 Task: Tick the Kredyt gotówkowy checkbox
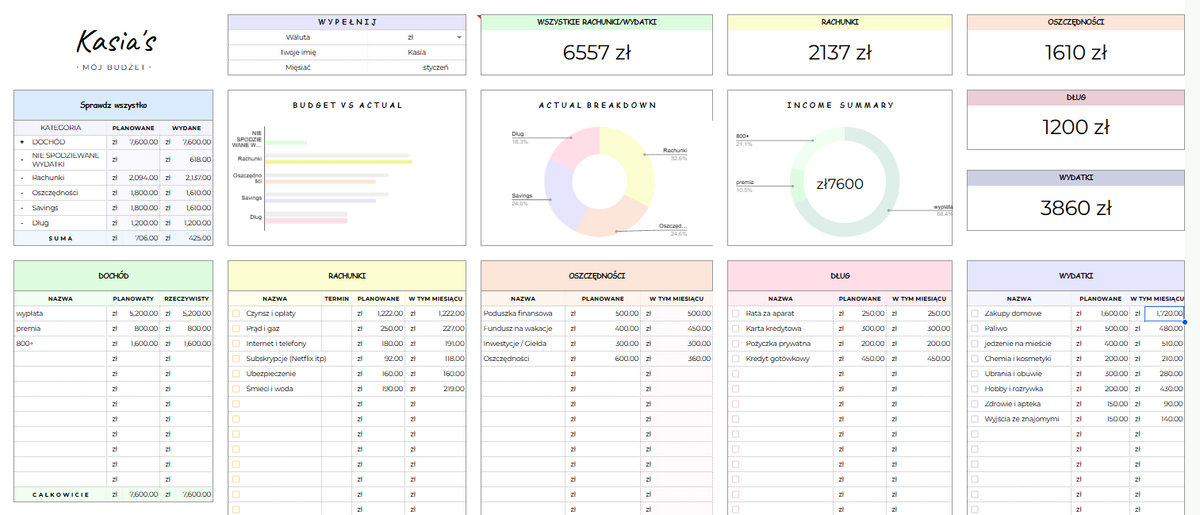click(736, 358)
